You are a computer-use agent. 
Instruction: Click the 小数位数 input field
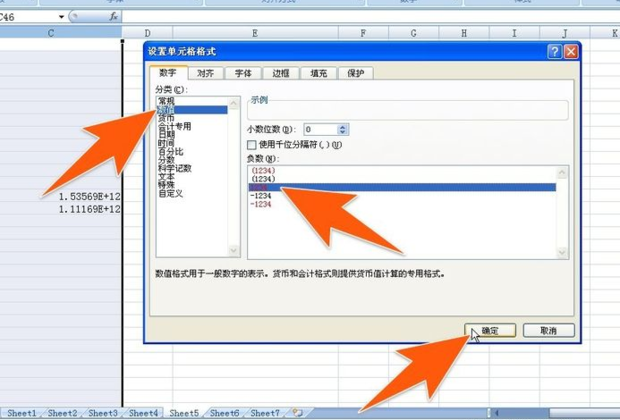(321, 129)
